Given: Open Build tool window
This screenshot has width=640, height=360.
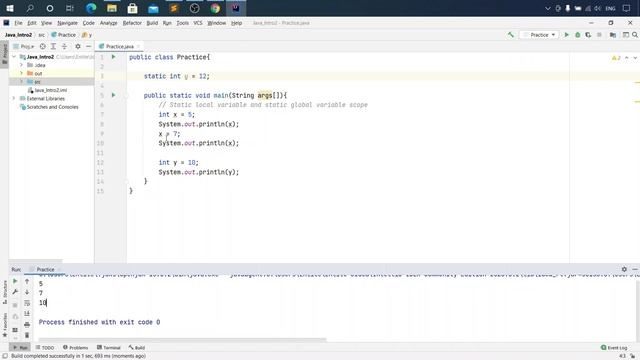Looking at the screenshot, I should [x=137, y=348].
